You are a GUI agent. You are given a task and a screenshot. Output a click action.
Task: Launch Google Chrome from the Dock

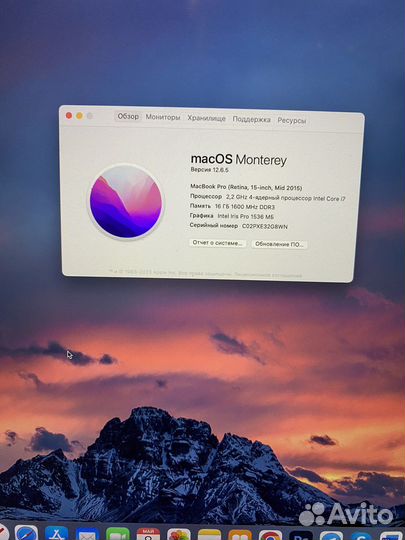pyautogui.click(x=270, y=535)
